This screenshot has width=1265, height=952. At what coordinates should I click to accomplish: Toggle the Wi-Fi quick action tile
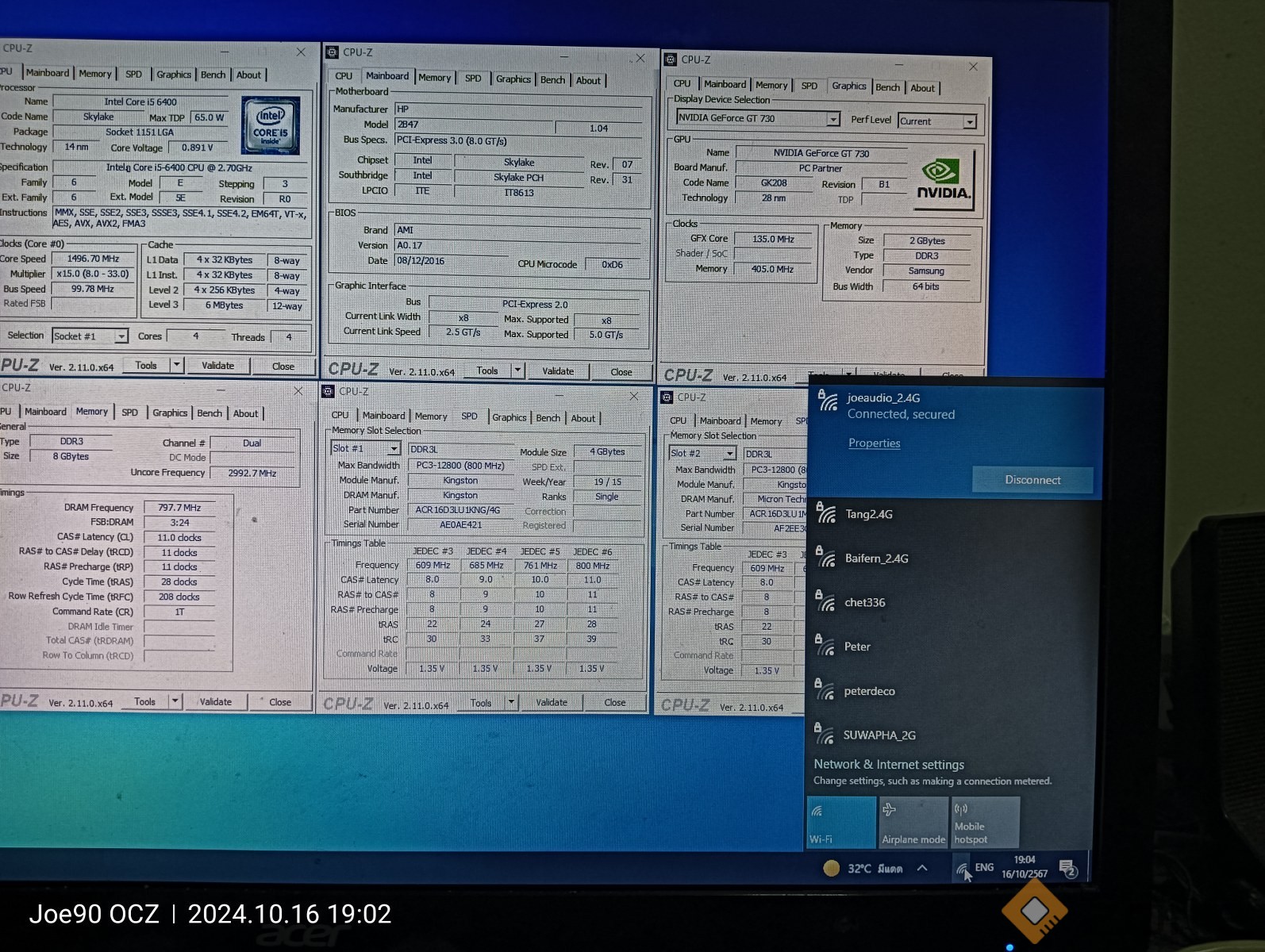841,823
